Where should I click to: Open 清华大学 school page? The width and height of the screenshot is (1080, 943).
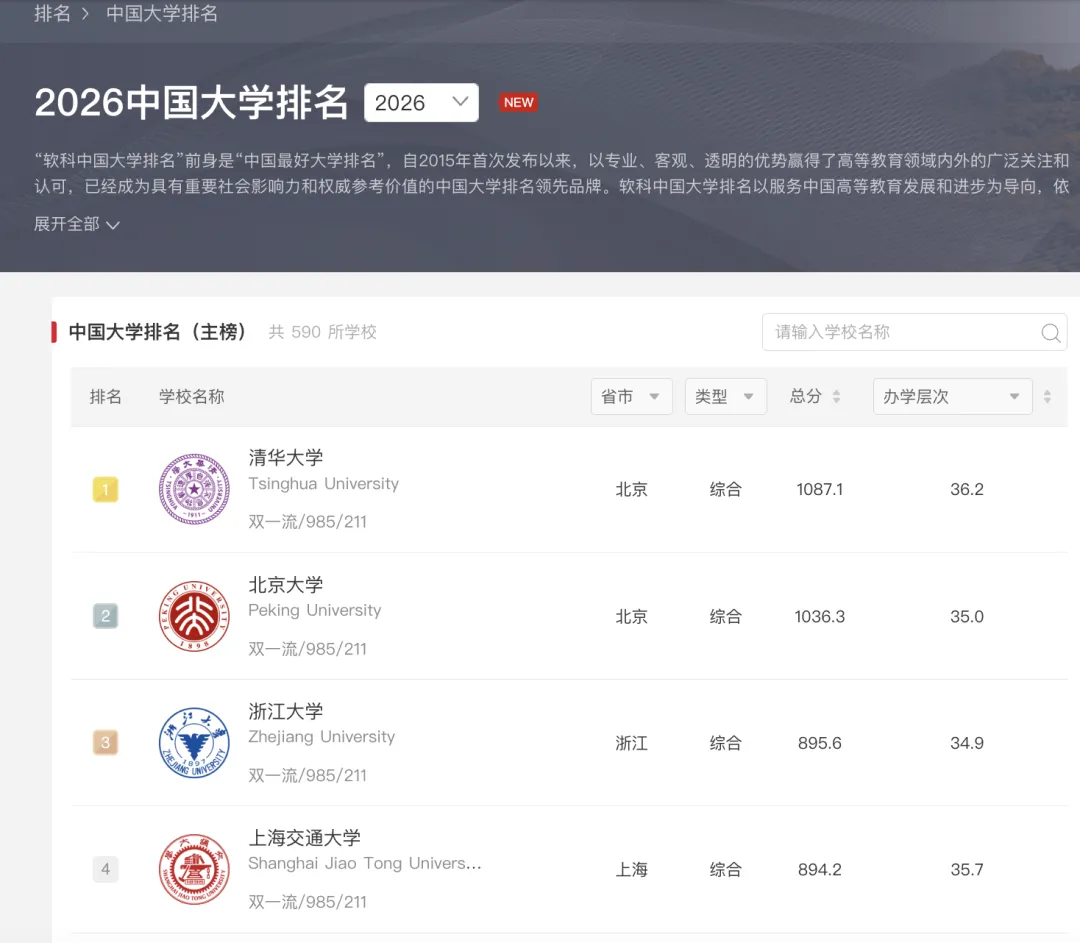click(286, 457)
